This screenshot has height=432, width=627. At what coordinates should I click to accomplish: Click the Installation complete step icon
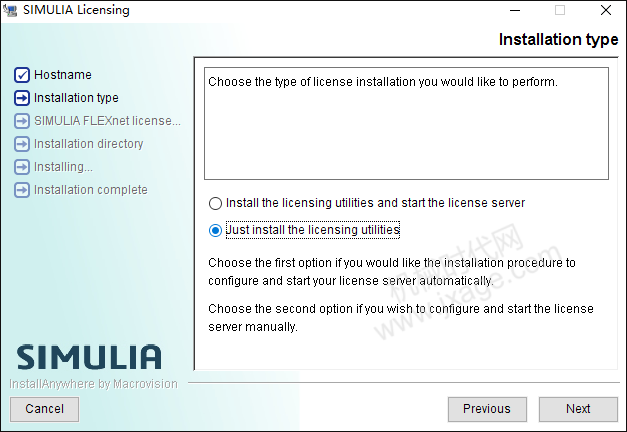pos(22,190)
